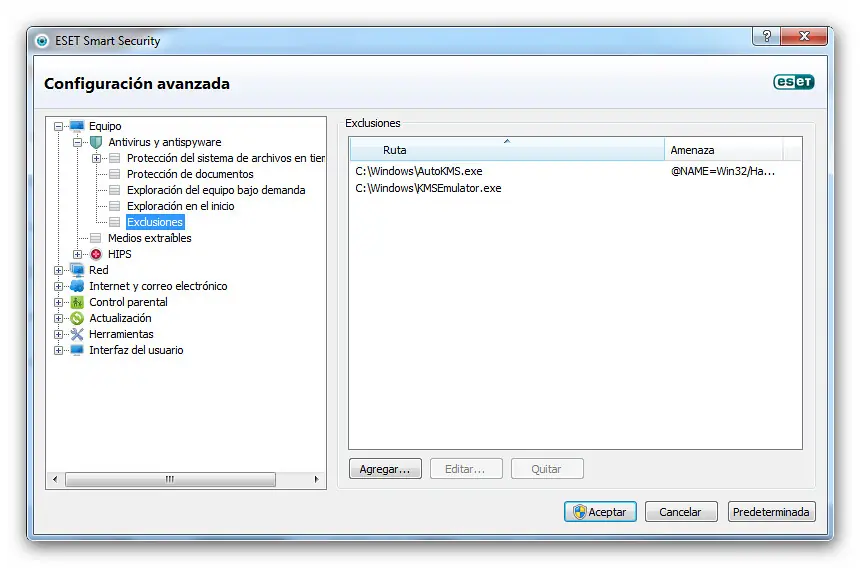Click the @NAME=Win32/Ha... threat cell
Viewport: 861px width, 568px height.
pyautogui.click(x=723, y=171)
